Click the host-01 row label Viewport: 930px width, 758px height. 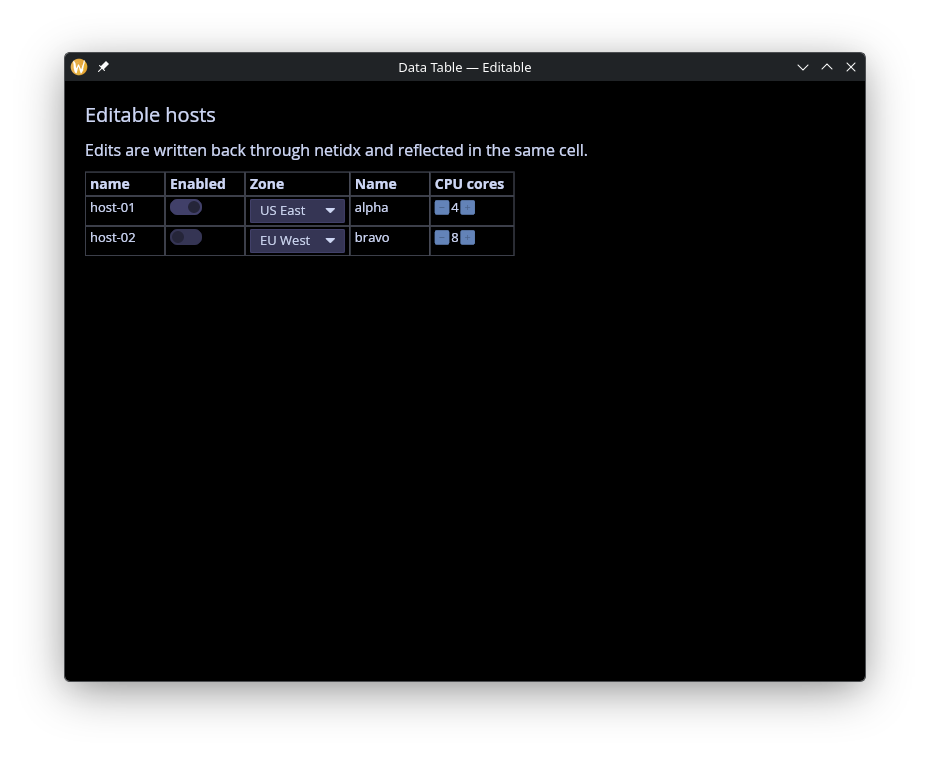point(112,208)
